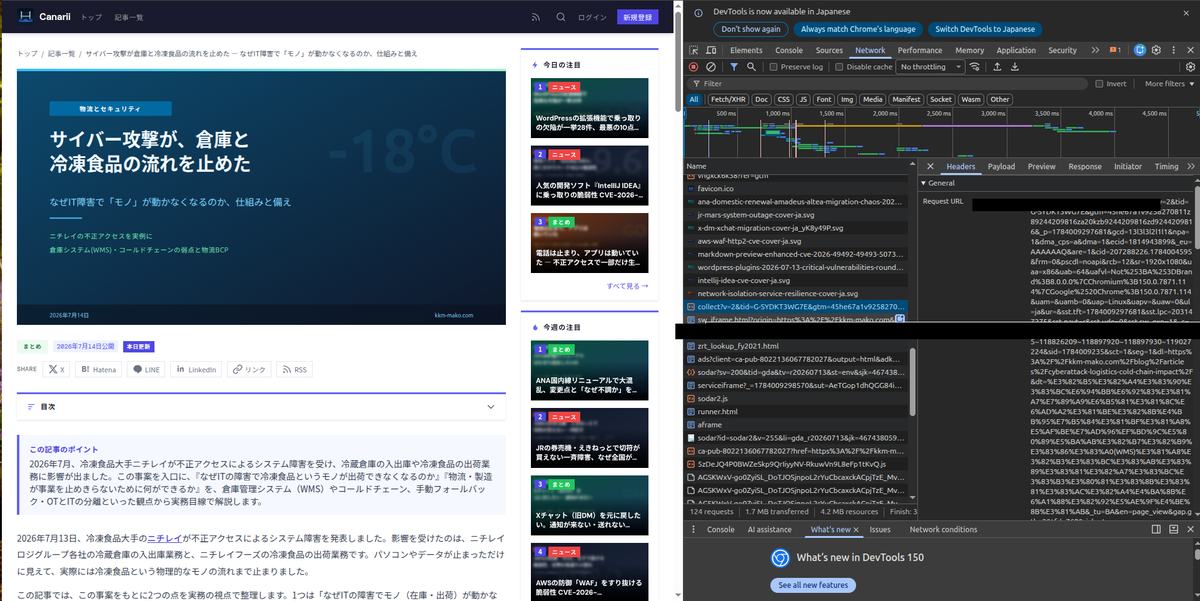This screenshot has width=1200, height=601.
Task: Open the Network conditions drawer tab
Action: coord(943,529)
